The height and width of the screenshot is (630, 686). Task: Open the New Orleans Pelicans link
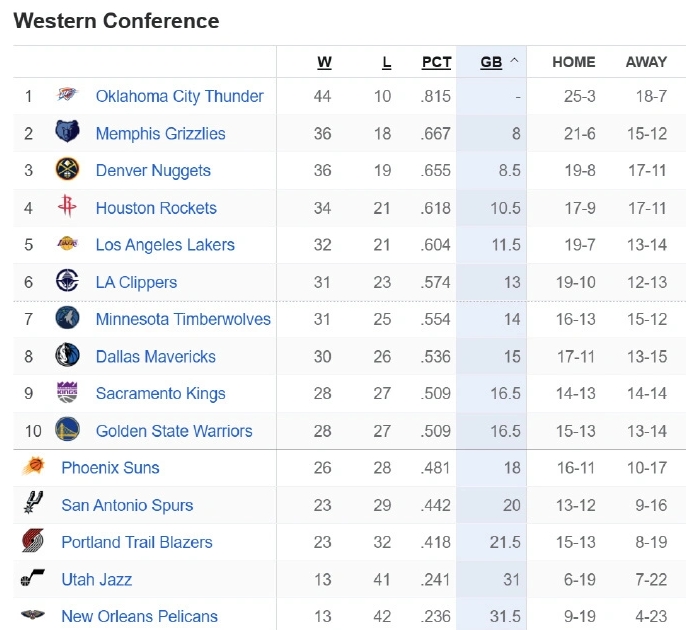click(x=139, y=616)
